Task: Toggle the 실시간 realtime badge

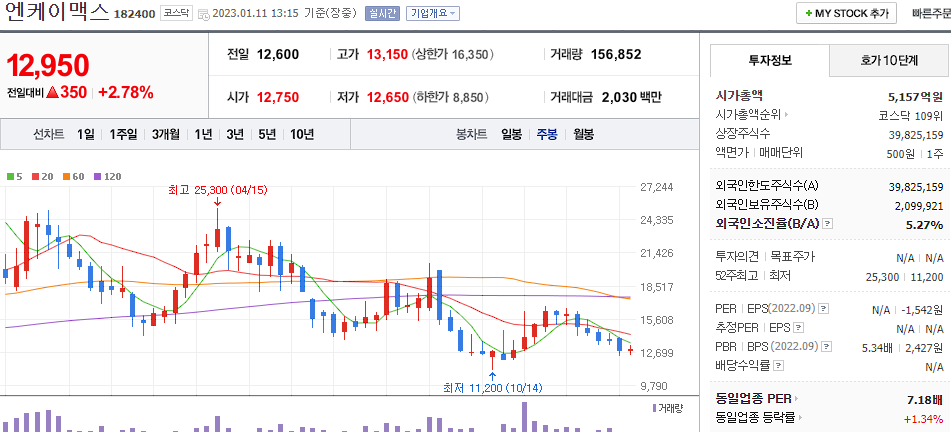Action: click(382, 13)
